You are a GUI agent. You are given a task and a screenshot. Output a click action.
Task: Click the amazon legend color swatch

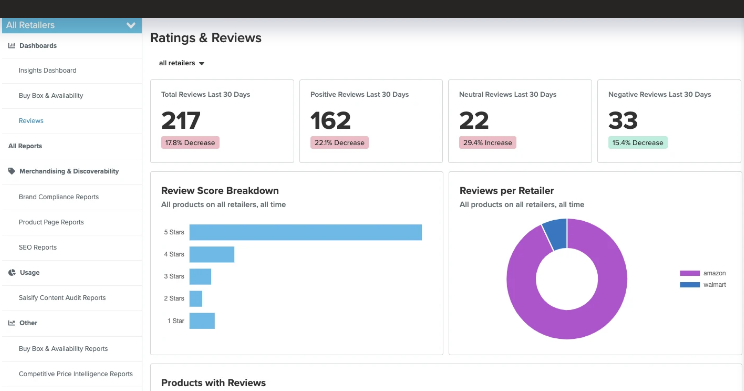(689, 273)
